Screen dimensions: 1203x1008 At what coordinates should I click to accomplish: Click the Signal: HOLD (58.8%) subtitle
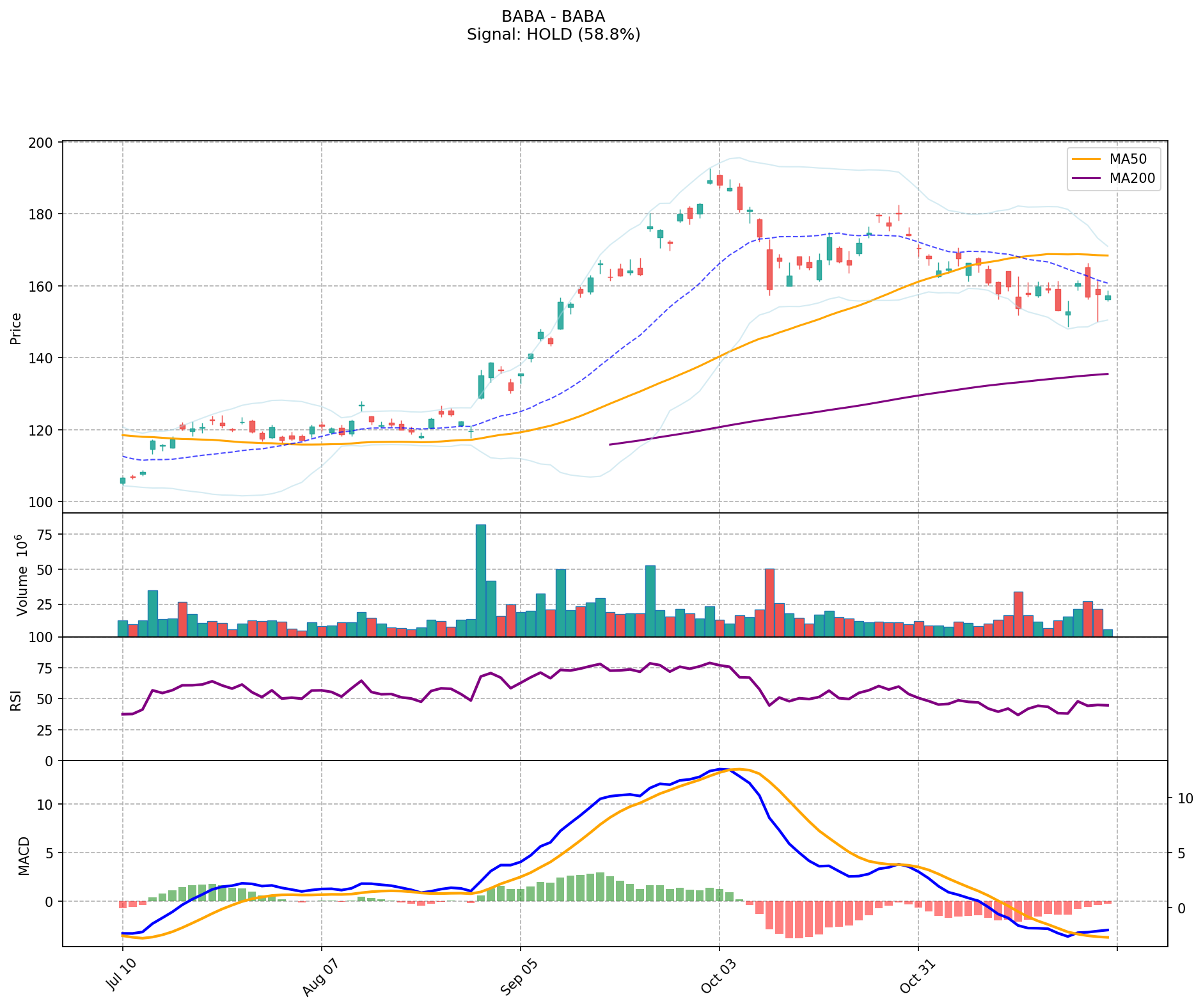point(553,35)
